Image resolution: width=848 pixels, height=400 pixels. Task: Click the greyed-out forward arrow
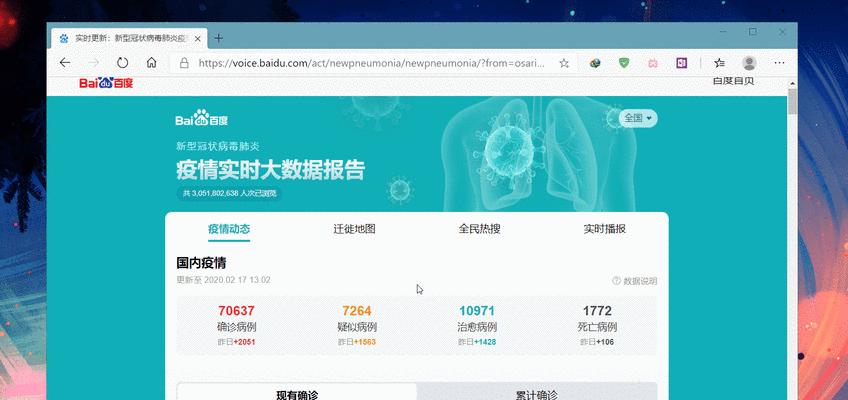click(x=94, y=63)
